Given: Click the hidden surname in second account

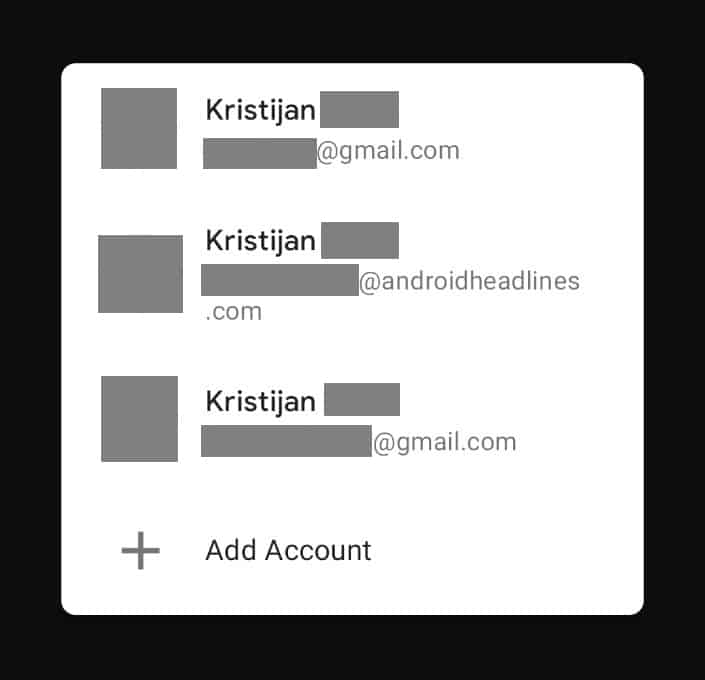Looking at the screenshot, I should (x=360, y=240).
